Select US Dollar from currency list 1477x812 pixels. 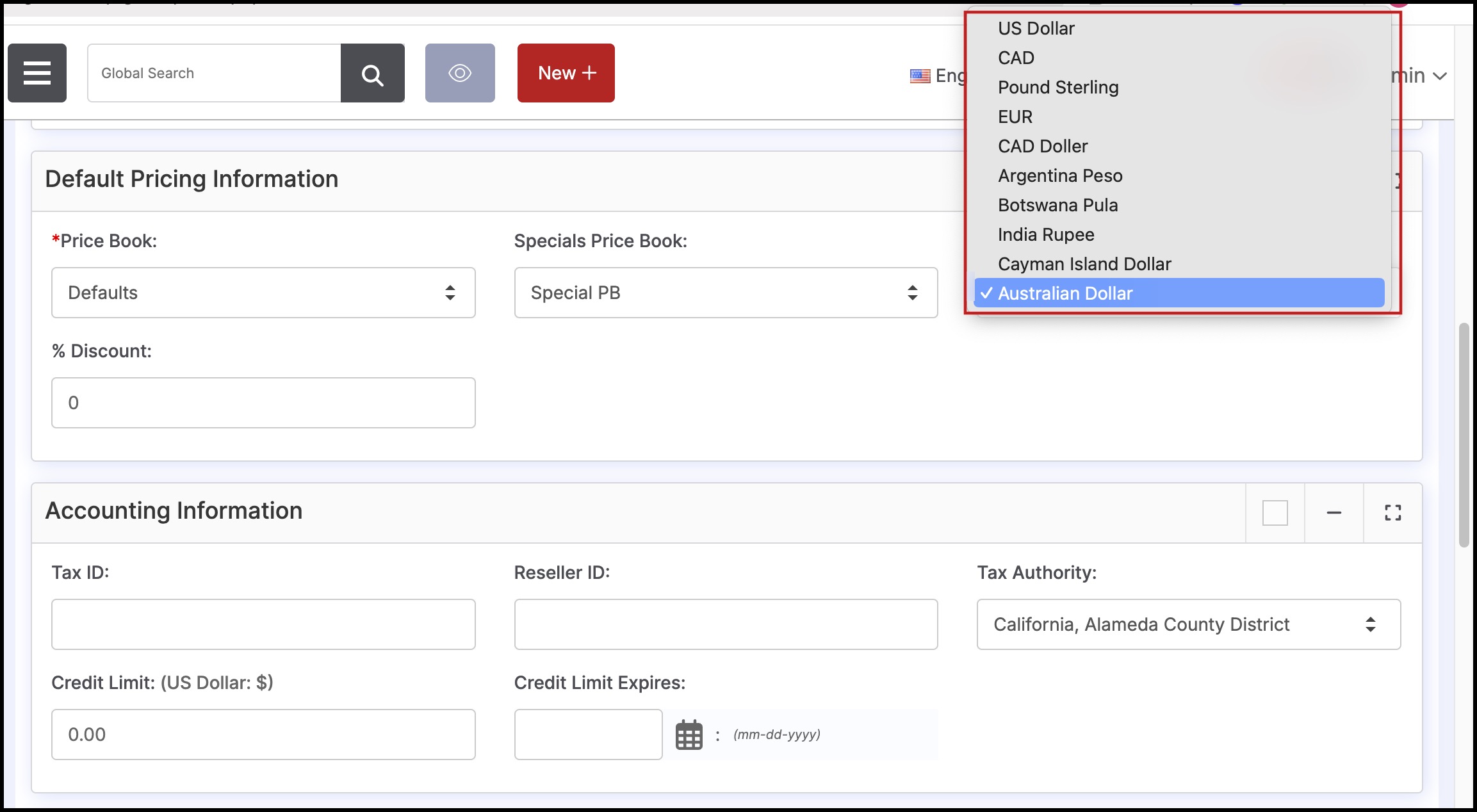point(1036,28)
